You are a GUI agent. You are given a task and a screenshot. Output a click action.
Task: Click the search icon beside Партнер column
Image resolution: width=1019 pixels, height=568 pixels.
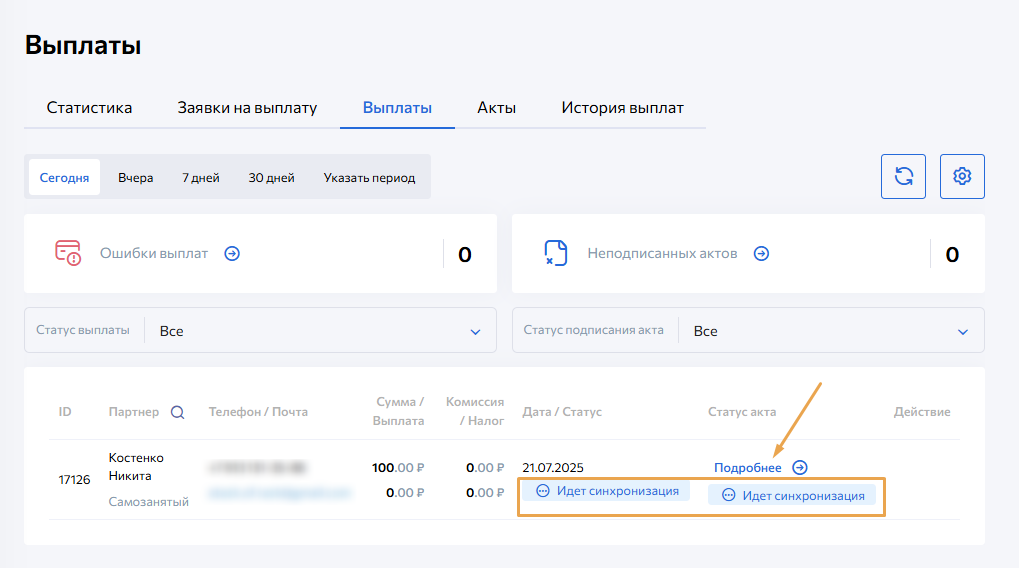[177, 412]
